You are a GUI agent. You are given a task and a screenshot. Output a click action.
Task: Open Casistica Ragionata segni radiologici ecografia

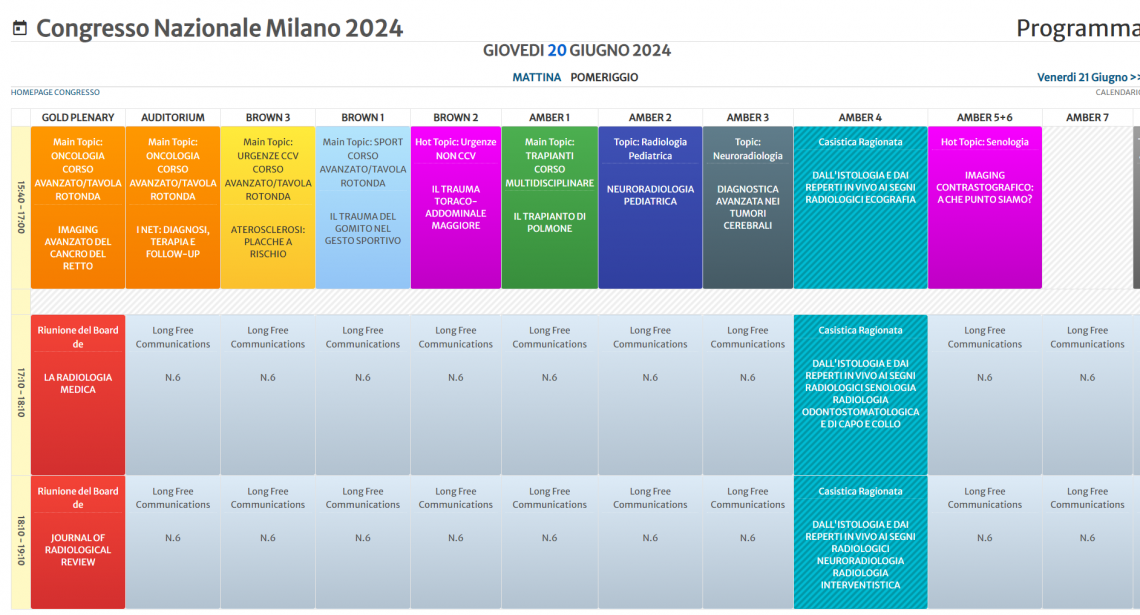click(860, 187)
